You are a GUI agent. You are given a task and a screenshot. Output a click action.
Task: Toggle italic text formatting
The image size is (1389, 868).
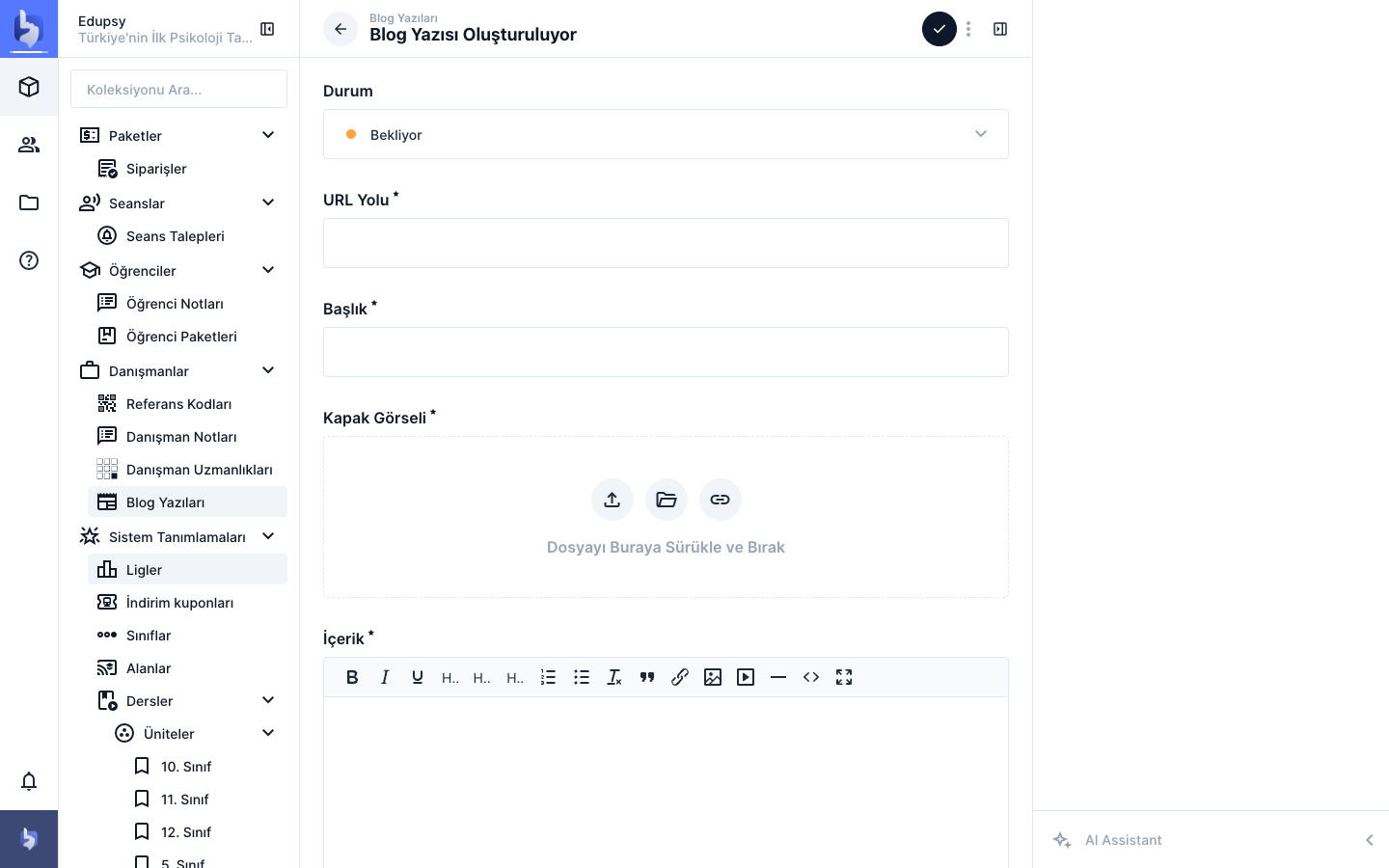point(385,677)
